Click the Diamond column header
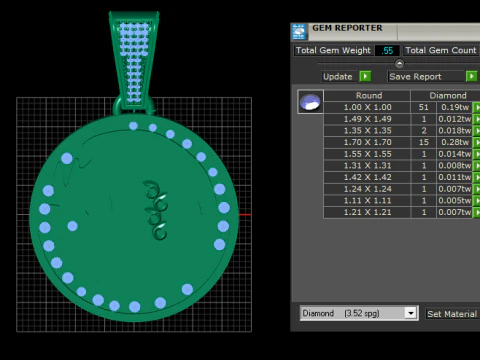 (x=446, y=96)
